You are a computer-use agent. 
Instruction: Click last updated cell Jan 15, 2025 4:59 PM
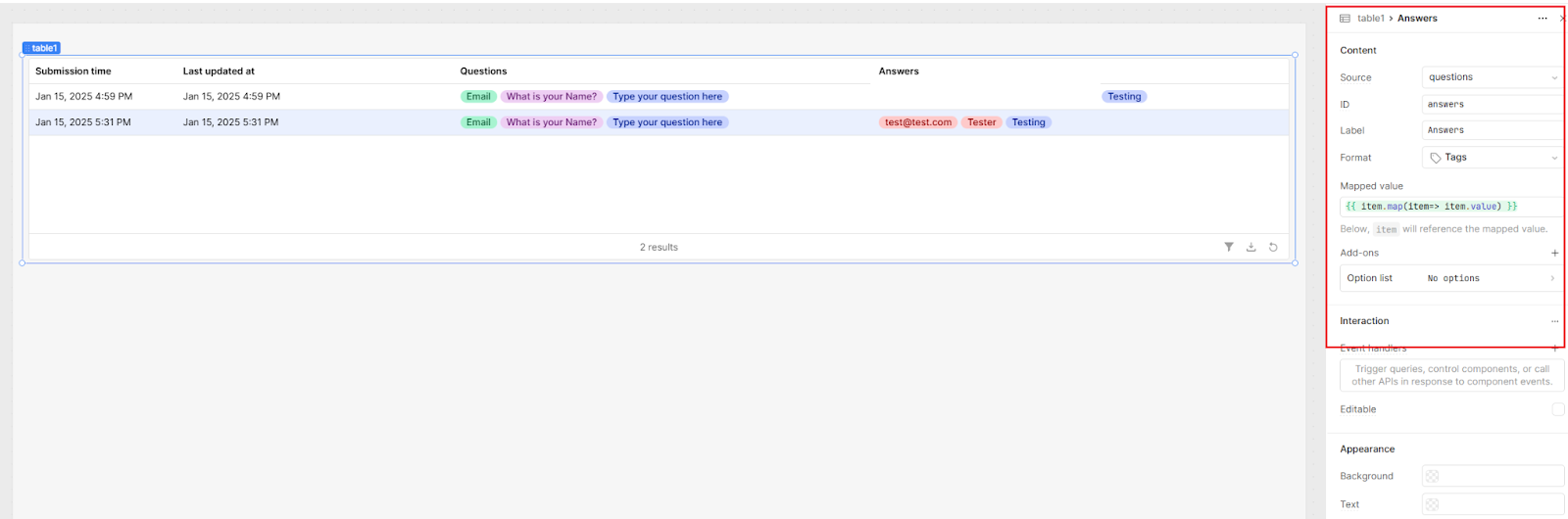point(231,96)
